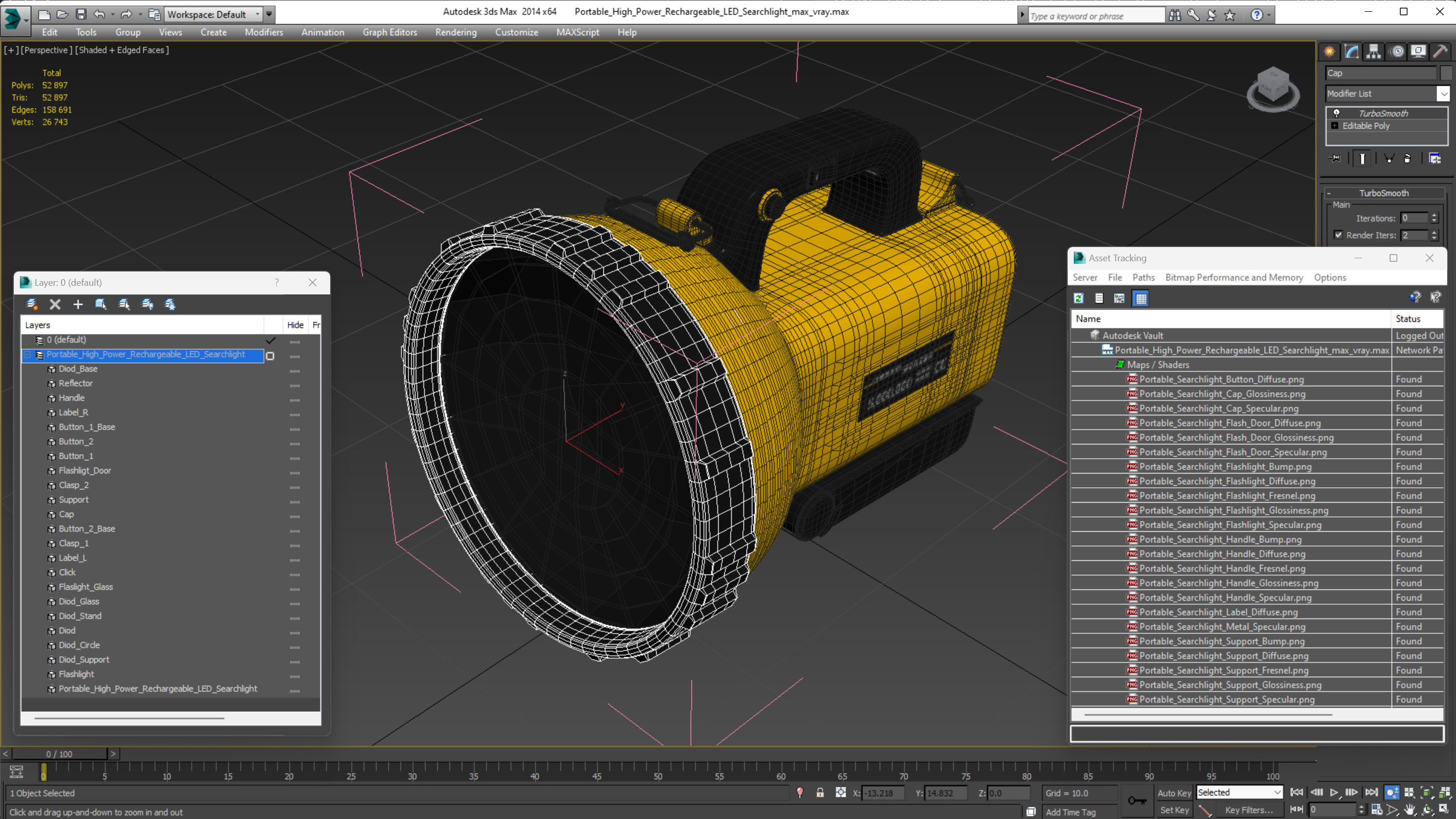Open the Create command panel tab
This screenshot has width=1456, height=819.
pos(1329,52)
